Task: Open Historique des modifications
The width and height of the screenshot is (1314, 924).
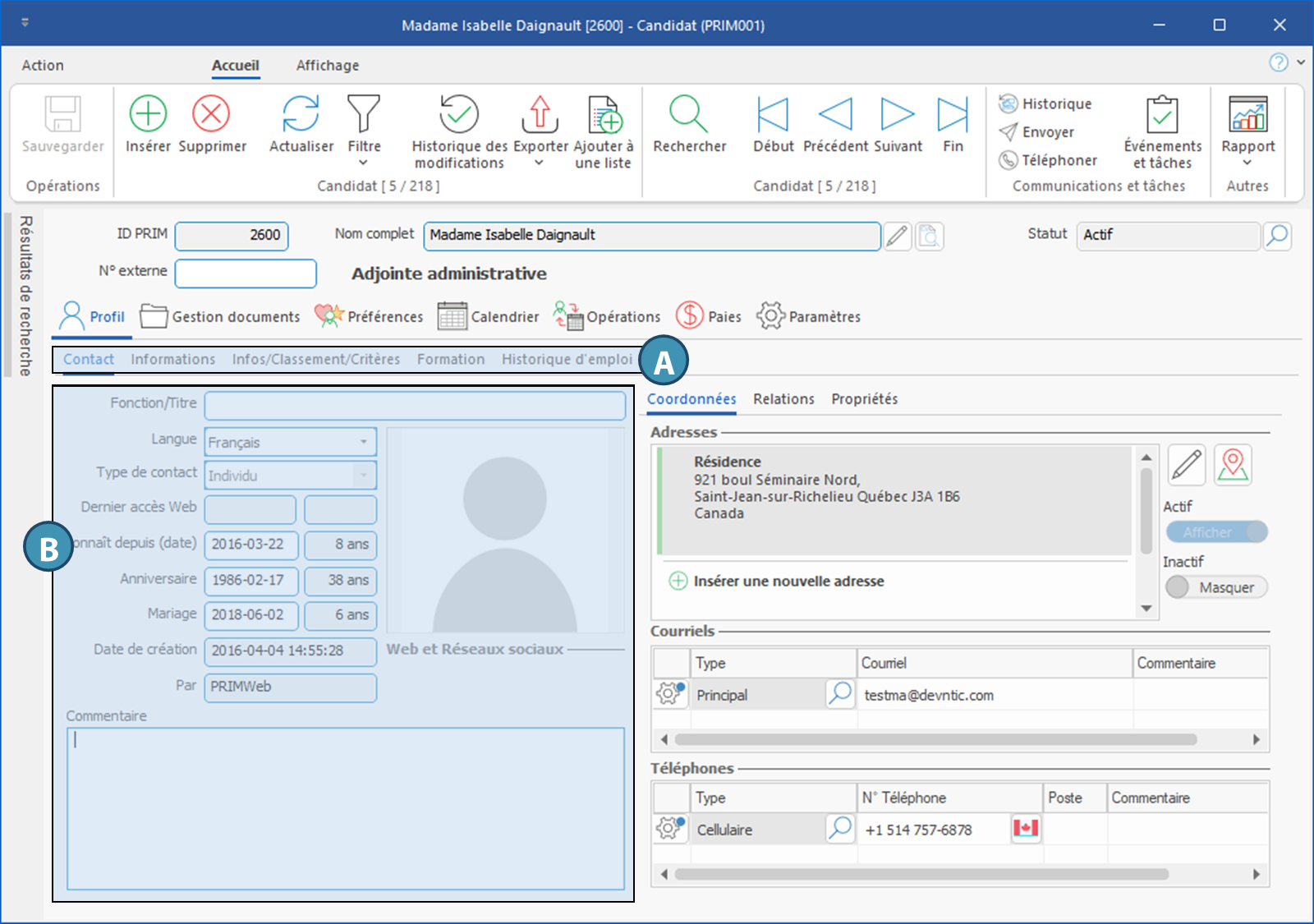Action: point(459,114)
